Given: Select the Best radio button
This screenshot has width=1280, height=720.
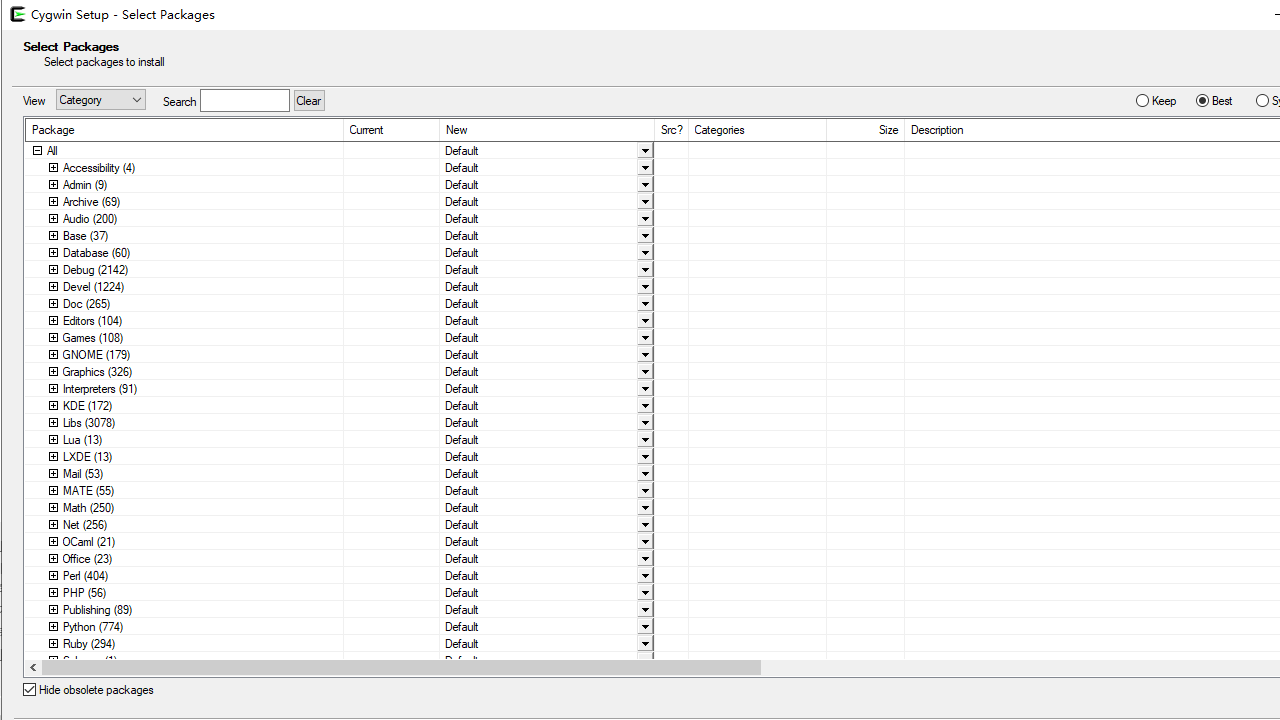Looking at the screenshot, I should coord(1203,101).
